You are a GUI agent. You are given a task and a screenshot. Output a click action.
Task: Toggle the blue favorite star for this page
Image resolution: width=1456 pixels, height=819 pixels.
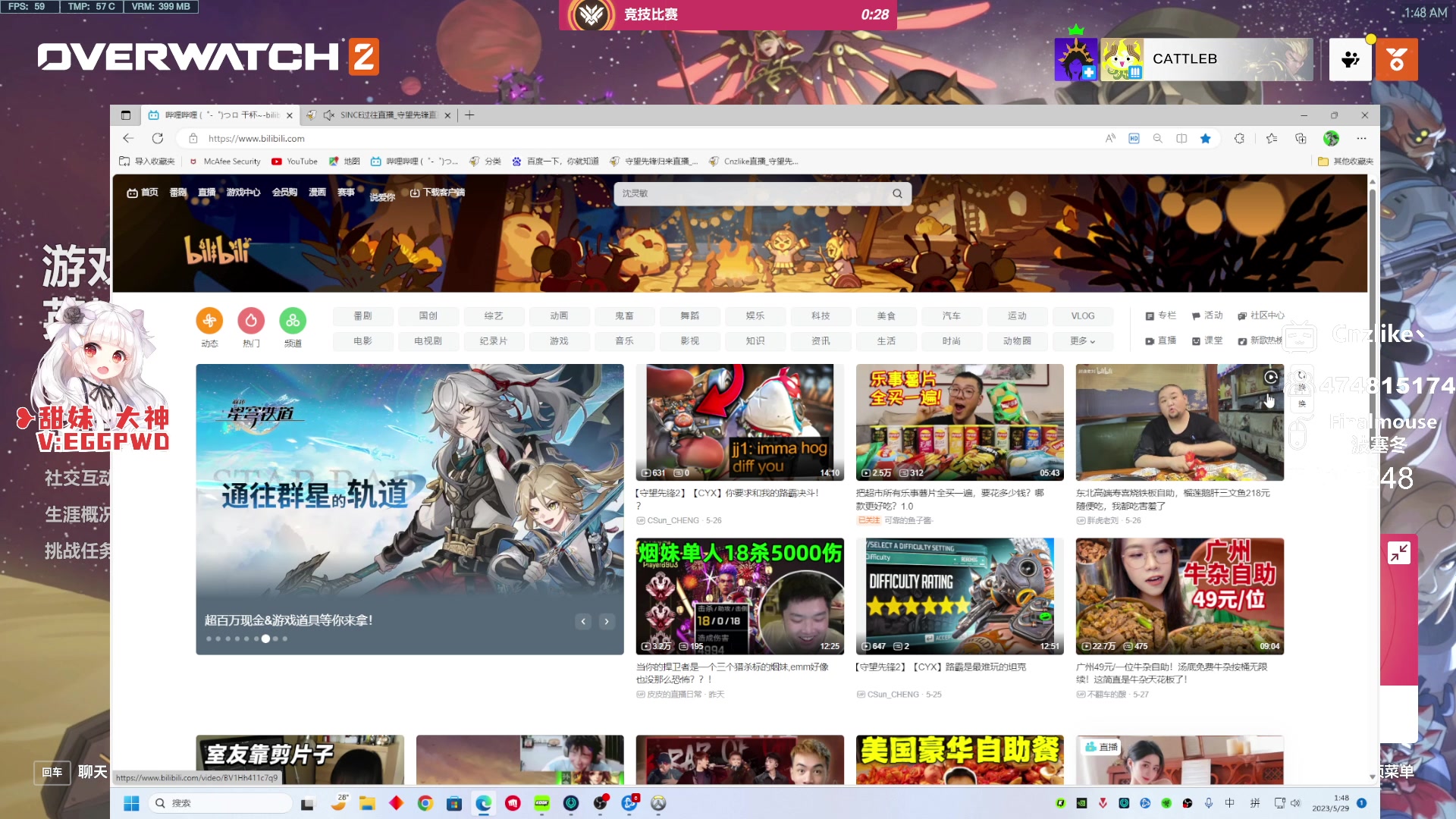pyautogui.click(x=1205, y=138)
